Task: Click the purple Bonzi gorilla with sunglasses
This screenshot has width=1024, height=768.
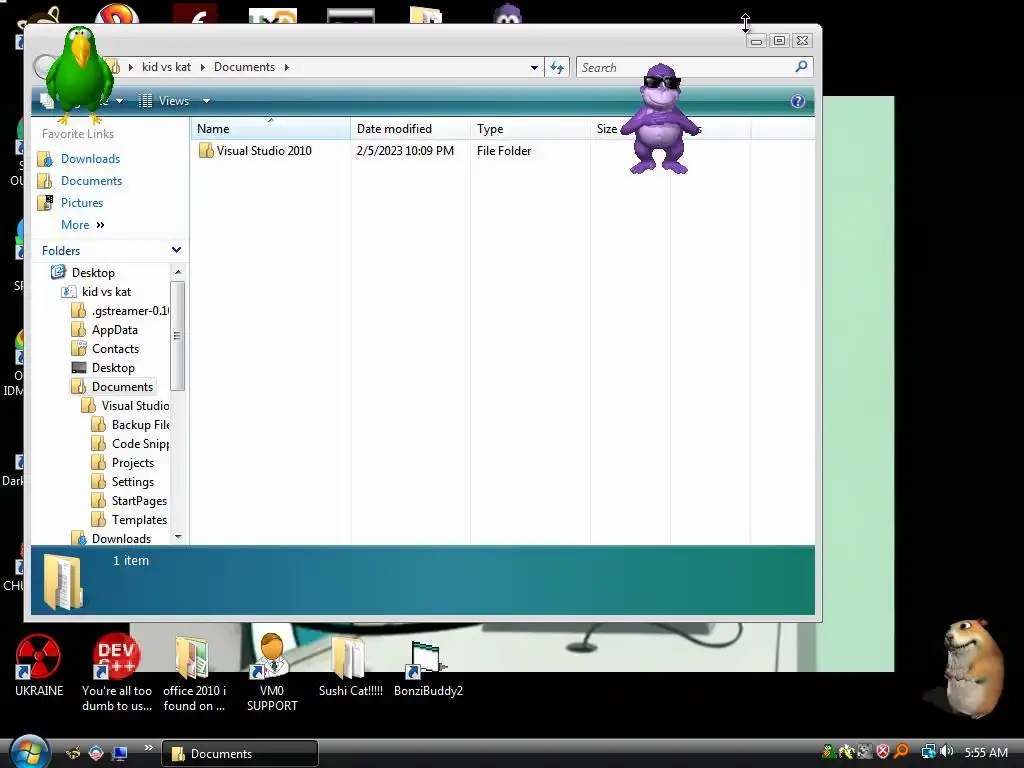Action: click(x=660, y=119)
